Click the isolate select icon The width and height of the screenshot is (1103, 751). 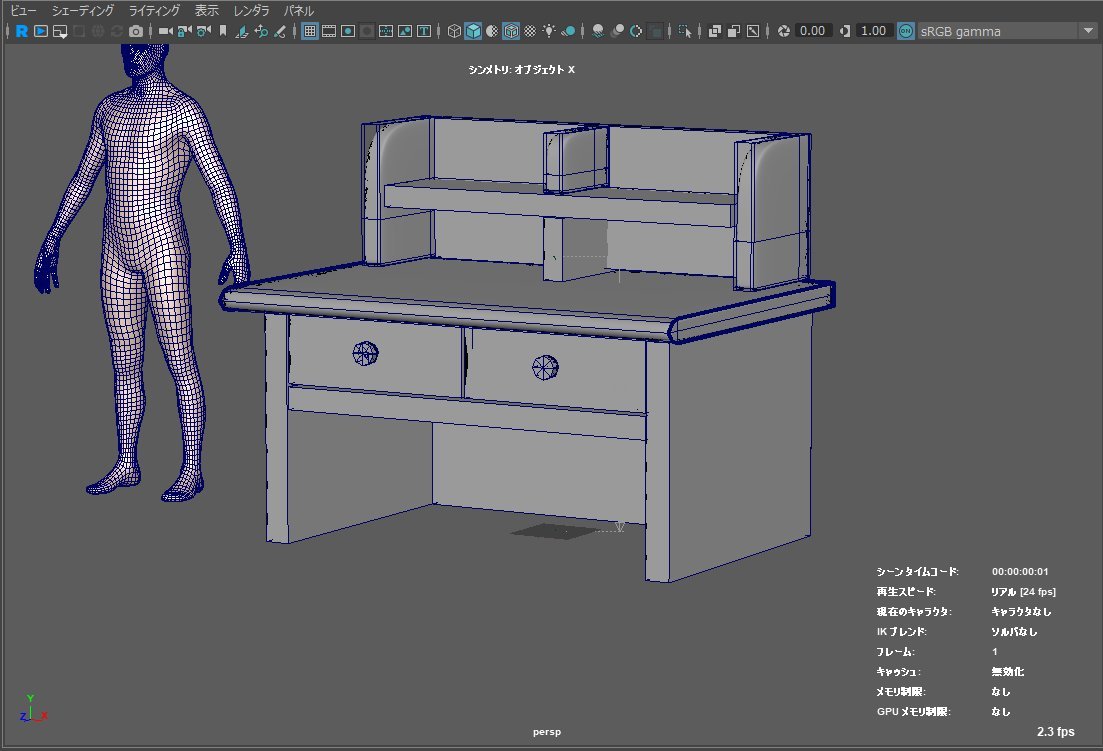[x=685, y=31]
